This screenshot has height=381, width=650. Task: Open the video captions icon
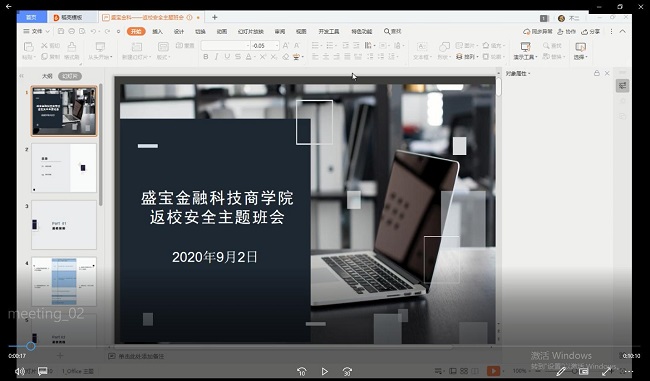(x=43, y=371)
